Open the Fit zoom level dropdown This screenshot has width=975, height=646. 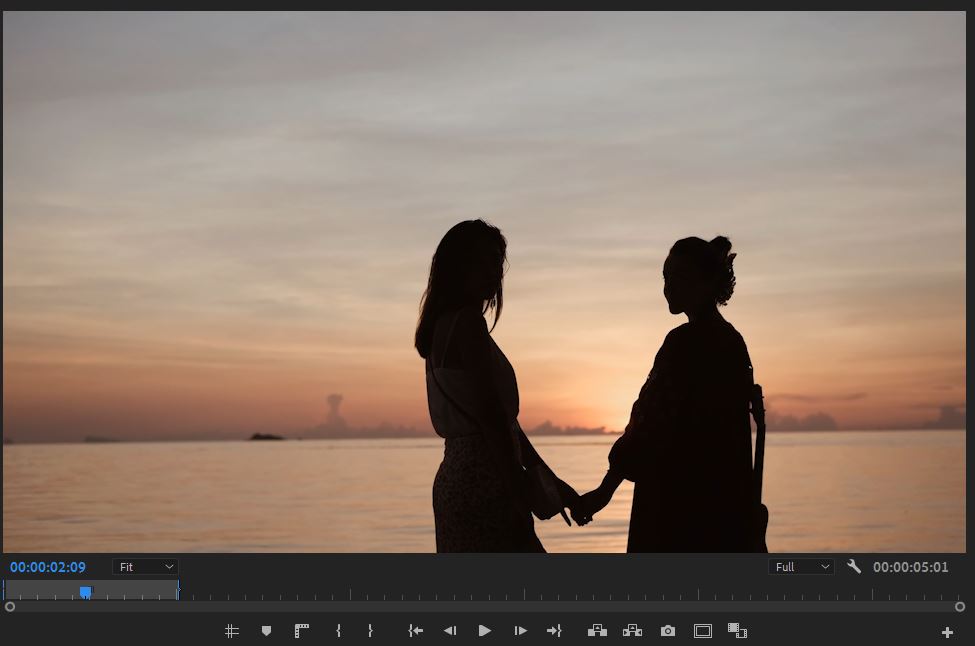pos(146,567)
